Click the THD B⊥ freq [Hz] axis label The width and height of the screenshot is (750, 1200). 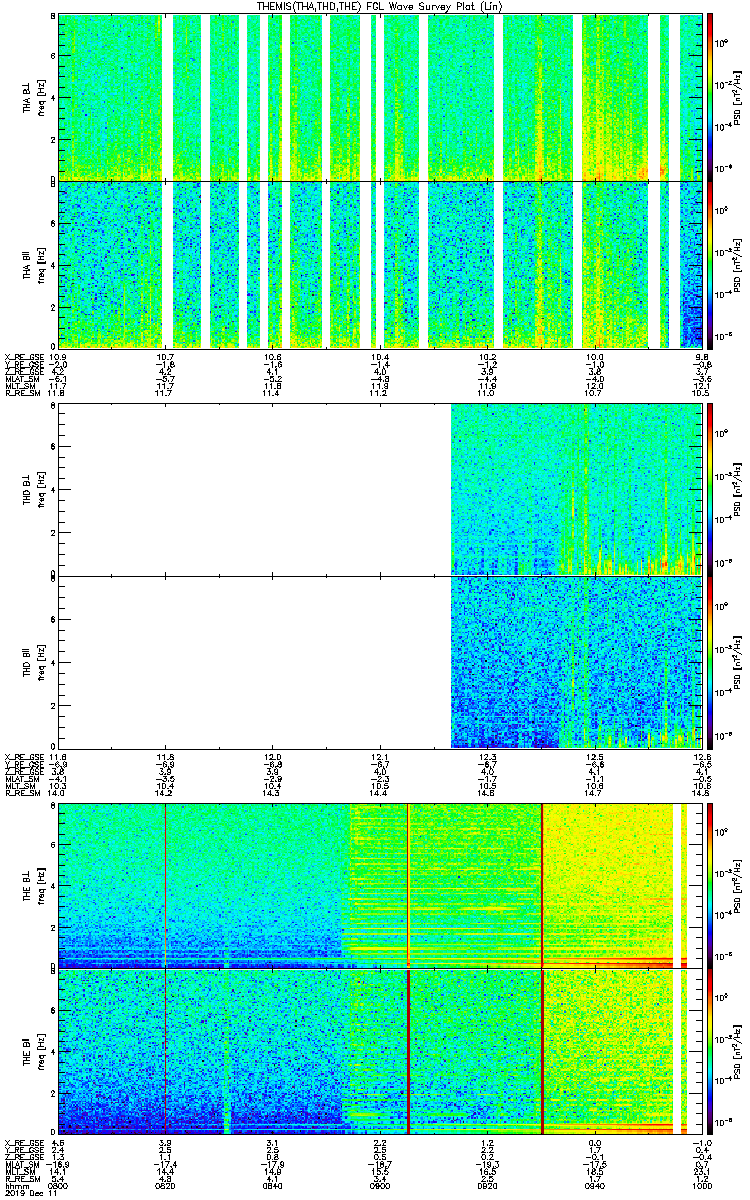[41, 490]
